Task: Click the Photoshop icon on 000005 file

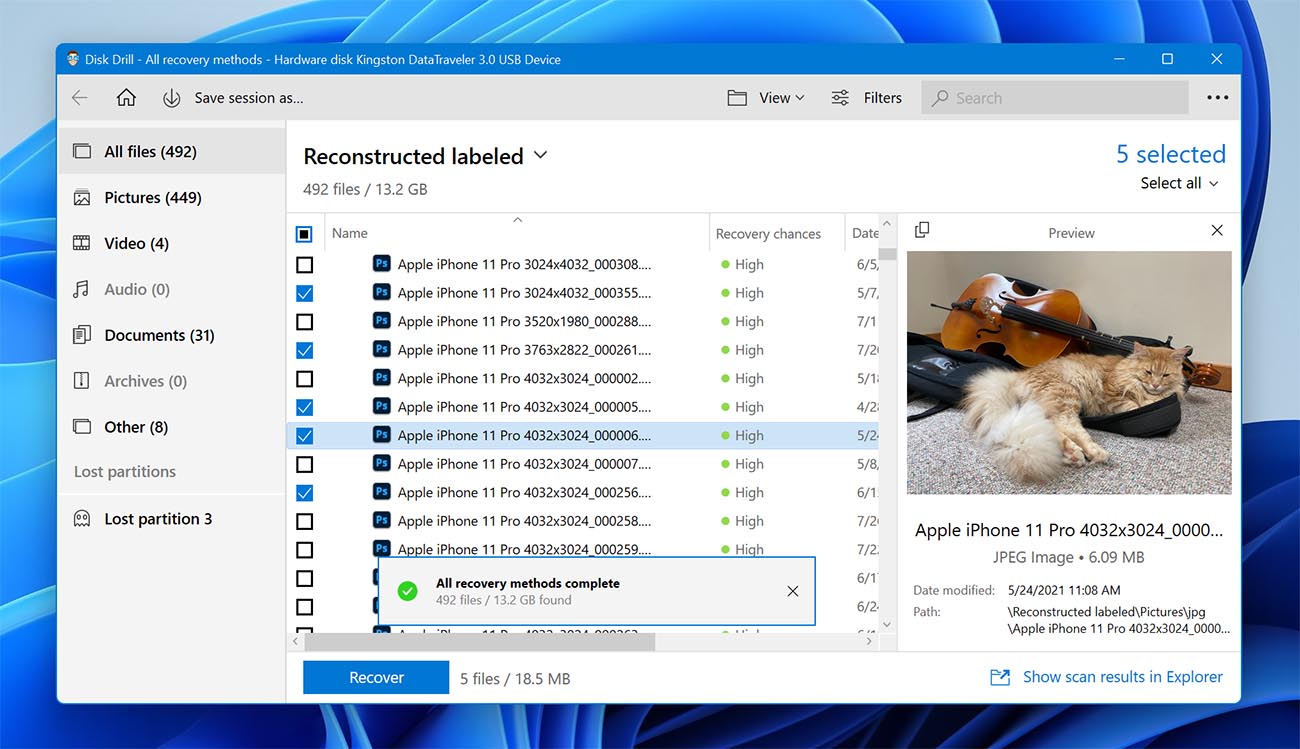Action: tap(381, 406)
